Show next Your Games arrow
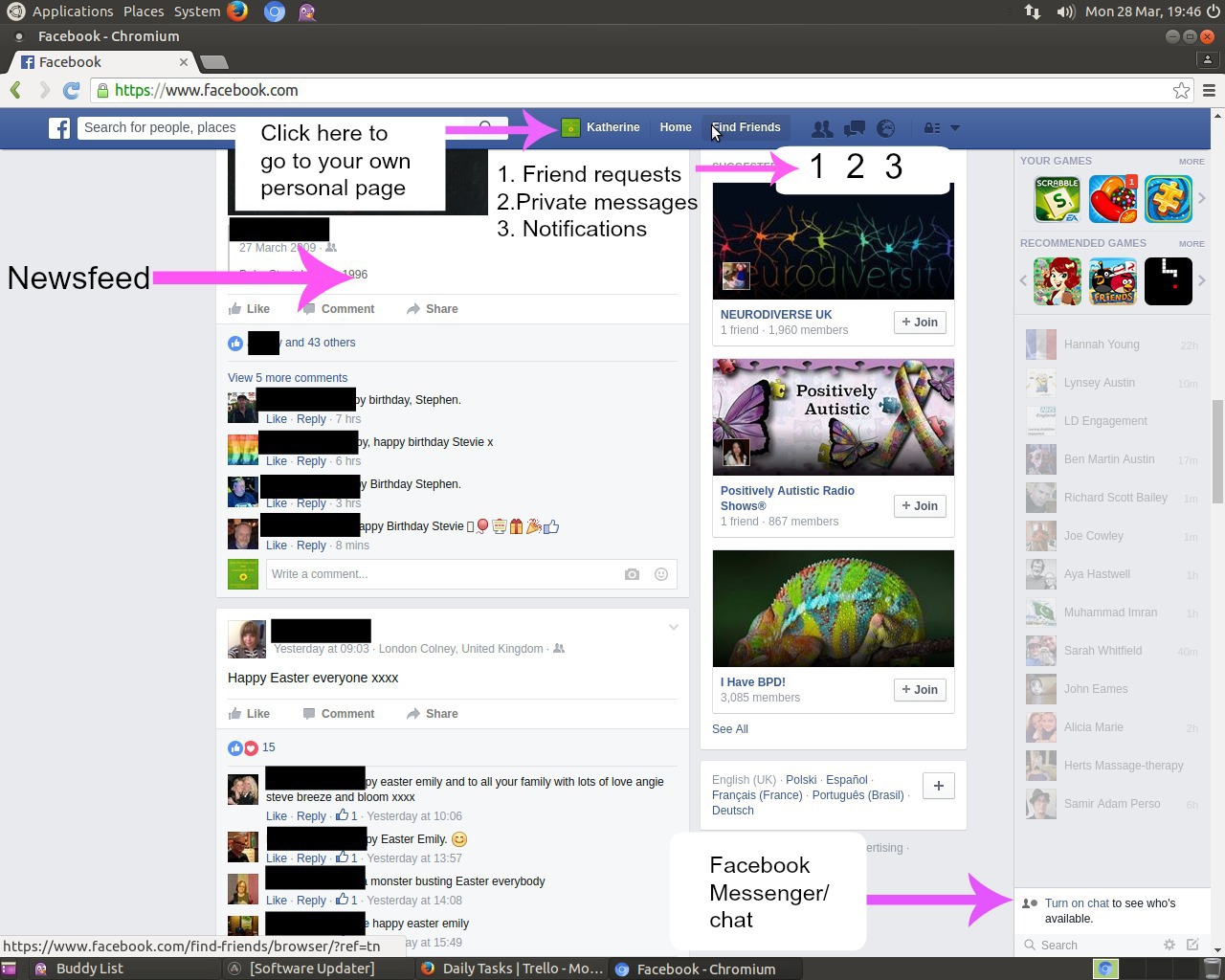The height and width of the screenshot is (980, 1225). tap(1202, 199)
